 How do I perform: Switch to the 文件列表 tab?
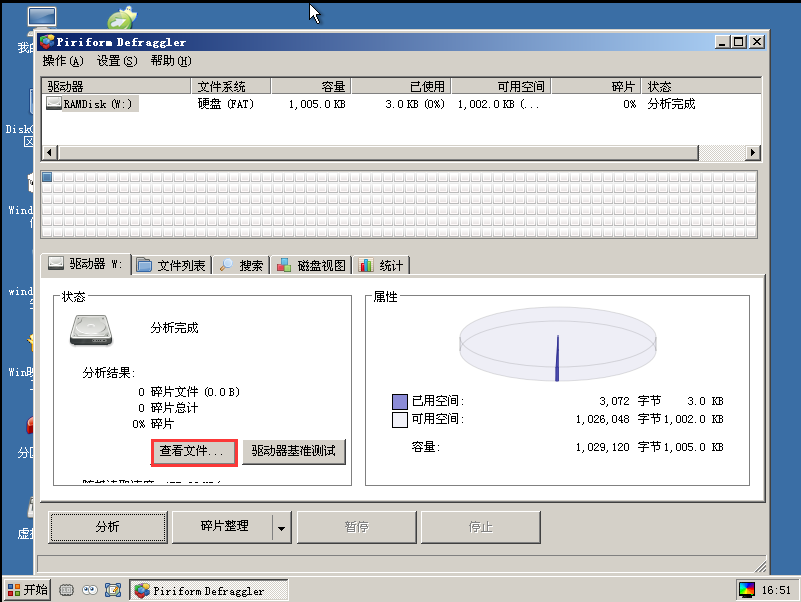click(172, 265)
